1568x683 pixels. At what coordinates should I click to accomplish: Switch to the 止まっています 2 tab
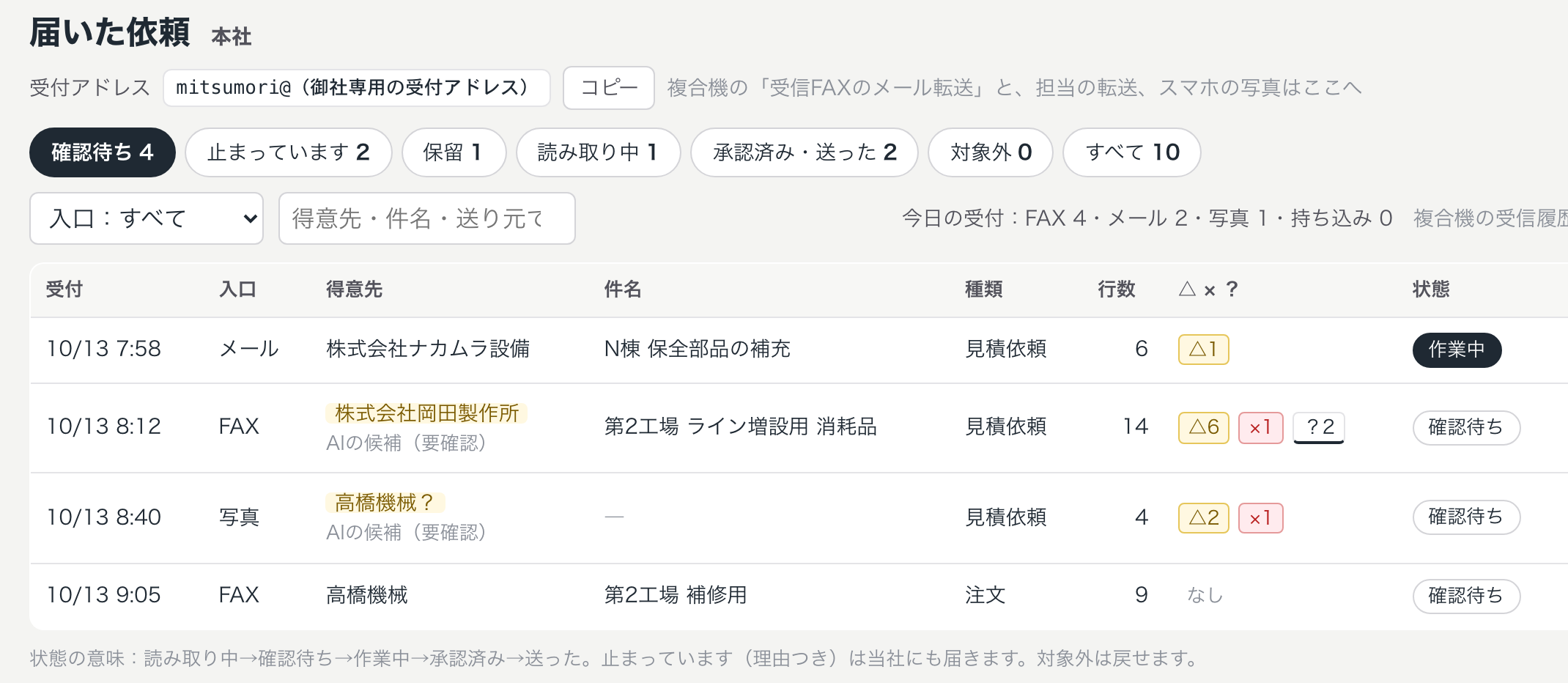pyautogui.click(x=289, y=152)
